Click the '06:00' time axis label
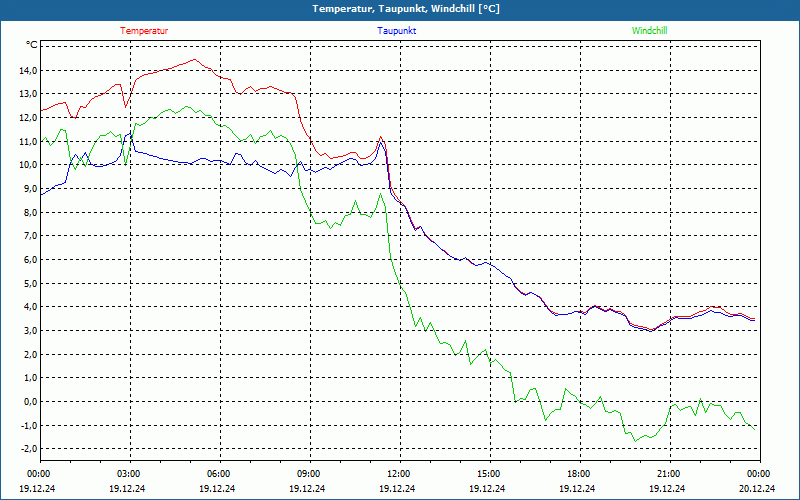The image size is (800, 500). click(x=219, y=473)
